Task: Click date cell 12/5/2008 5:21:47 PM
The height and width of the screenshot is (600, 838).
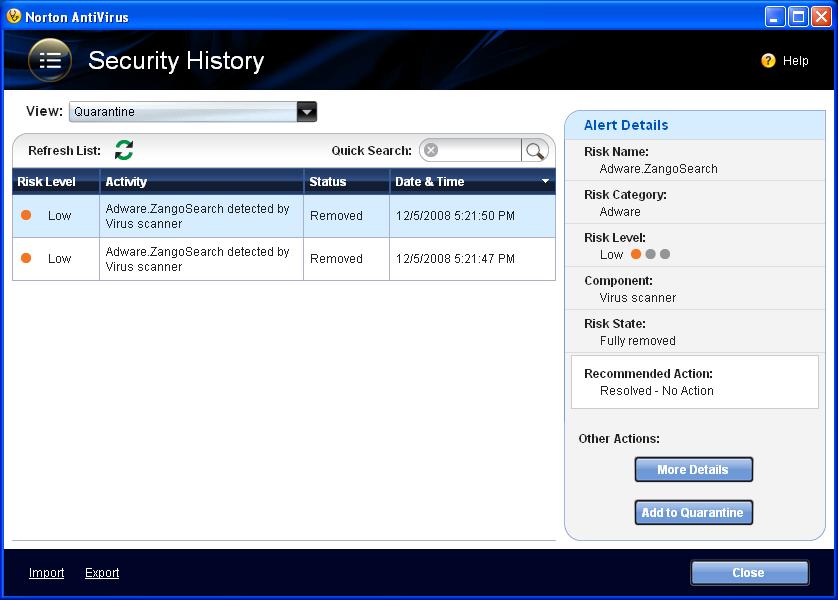Action: tap(455, 259)
